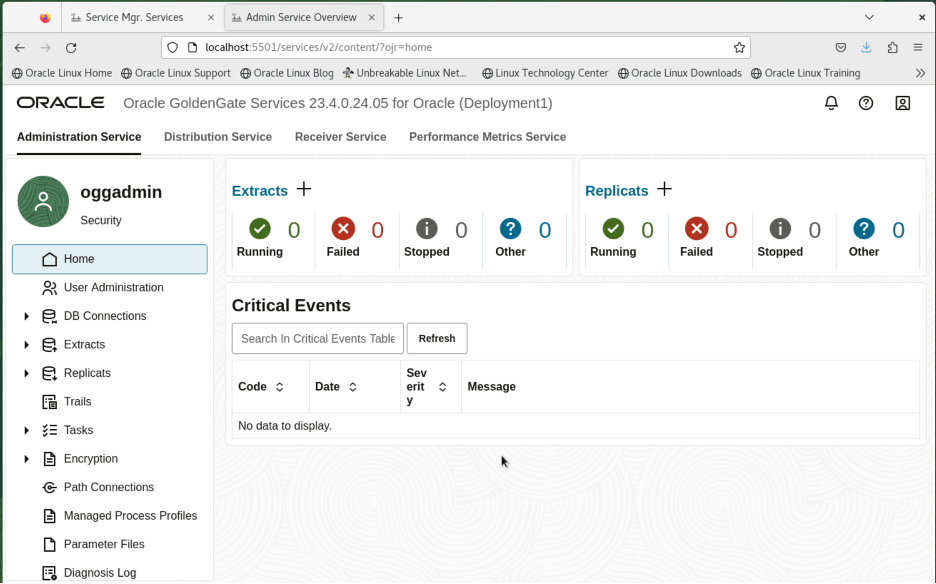This screenshot has height=584, width=936.
Task: Switch to Receiver Service tab
Action: 340,137
